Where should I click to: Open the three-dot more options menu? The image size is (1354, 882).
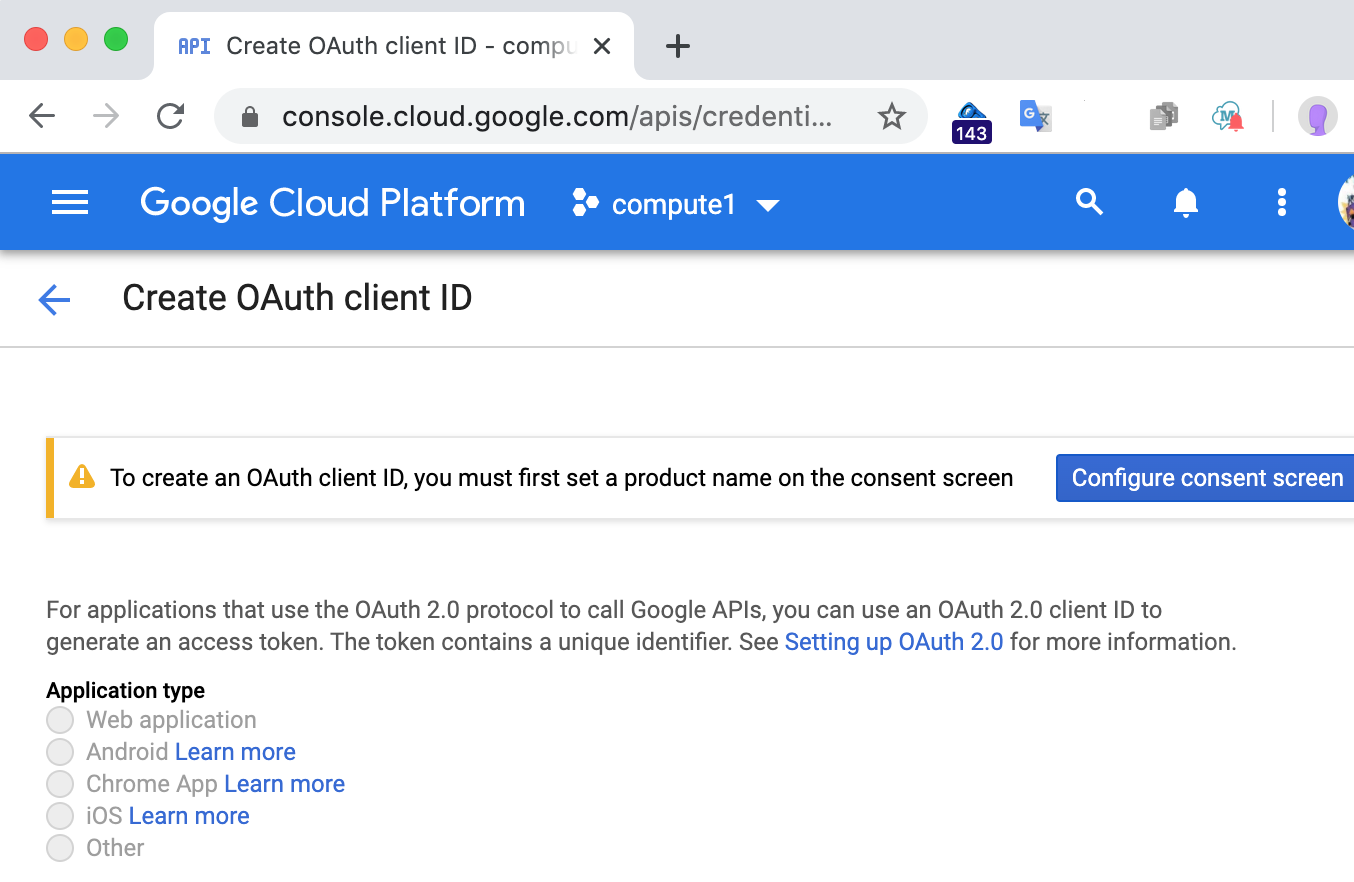(x=1281, y=203)
